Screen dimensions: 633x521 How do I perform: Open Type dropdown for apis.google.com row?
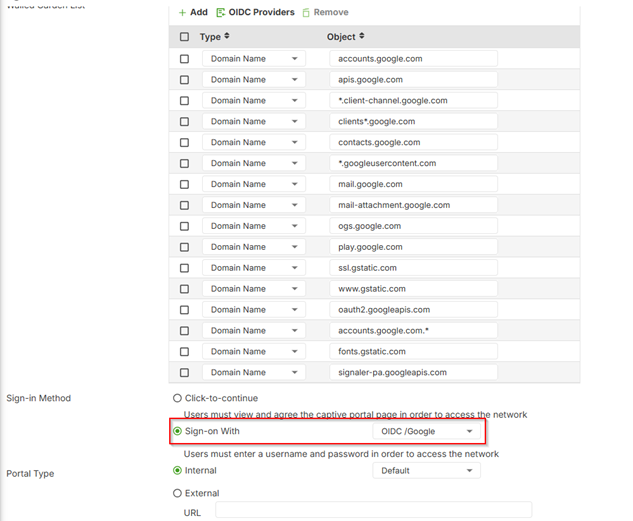(x=254, y=80)
